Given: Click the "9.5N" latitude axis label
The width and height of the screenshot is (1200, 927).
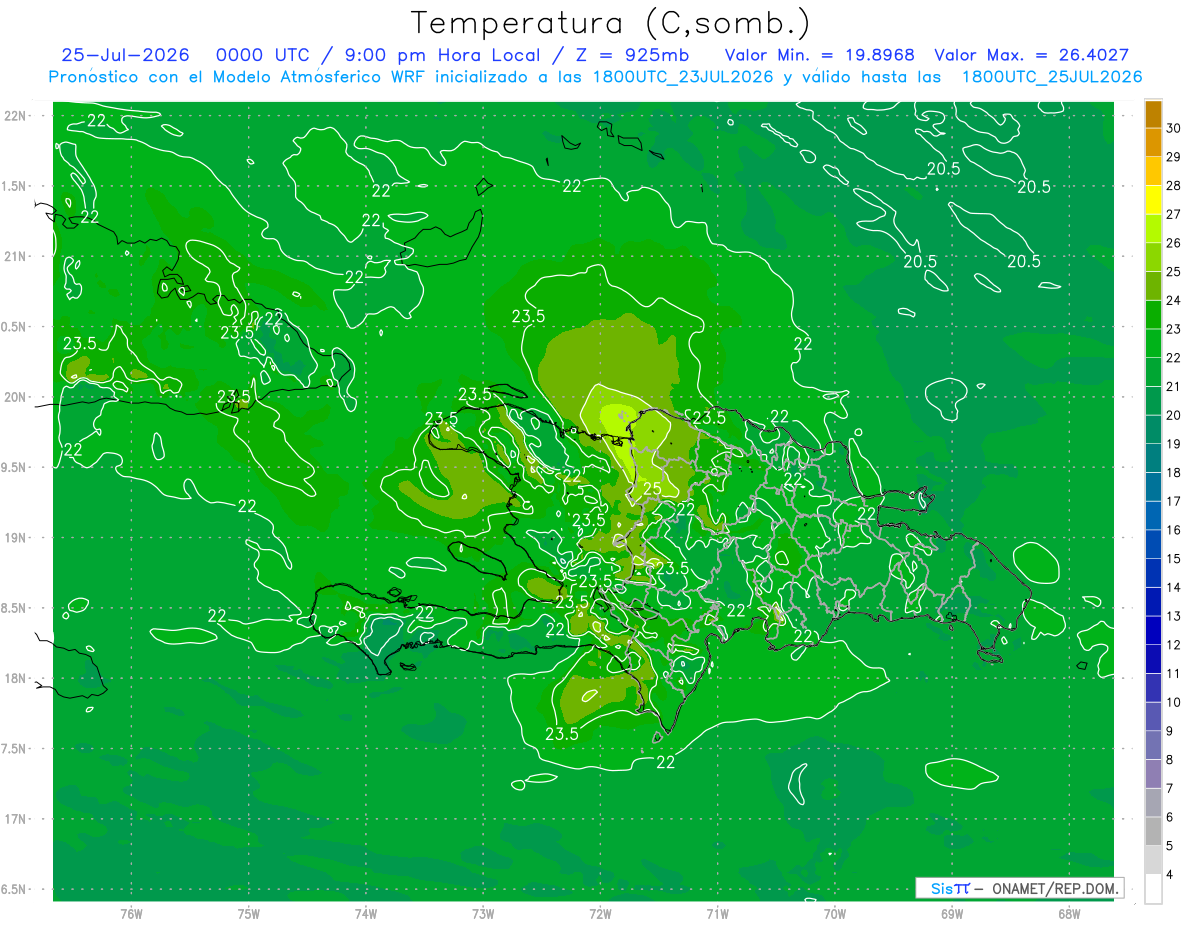Looking at the screenshot, I should [x=15, y=467].
